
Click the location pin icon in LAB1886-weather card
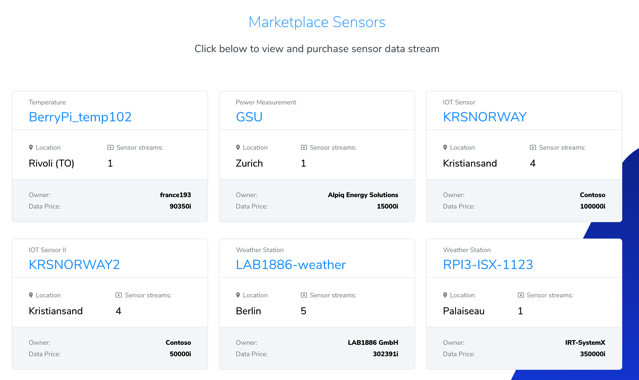[x=238, y=295]
